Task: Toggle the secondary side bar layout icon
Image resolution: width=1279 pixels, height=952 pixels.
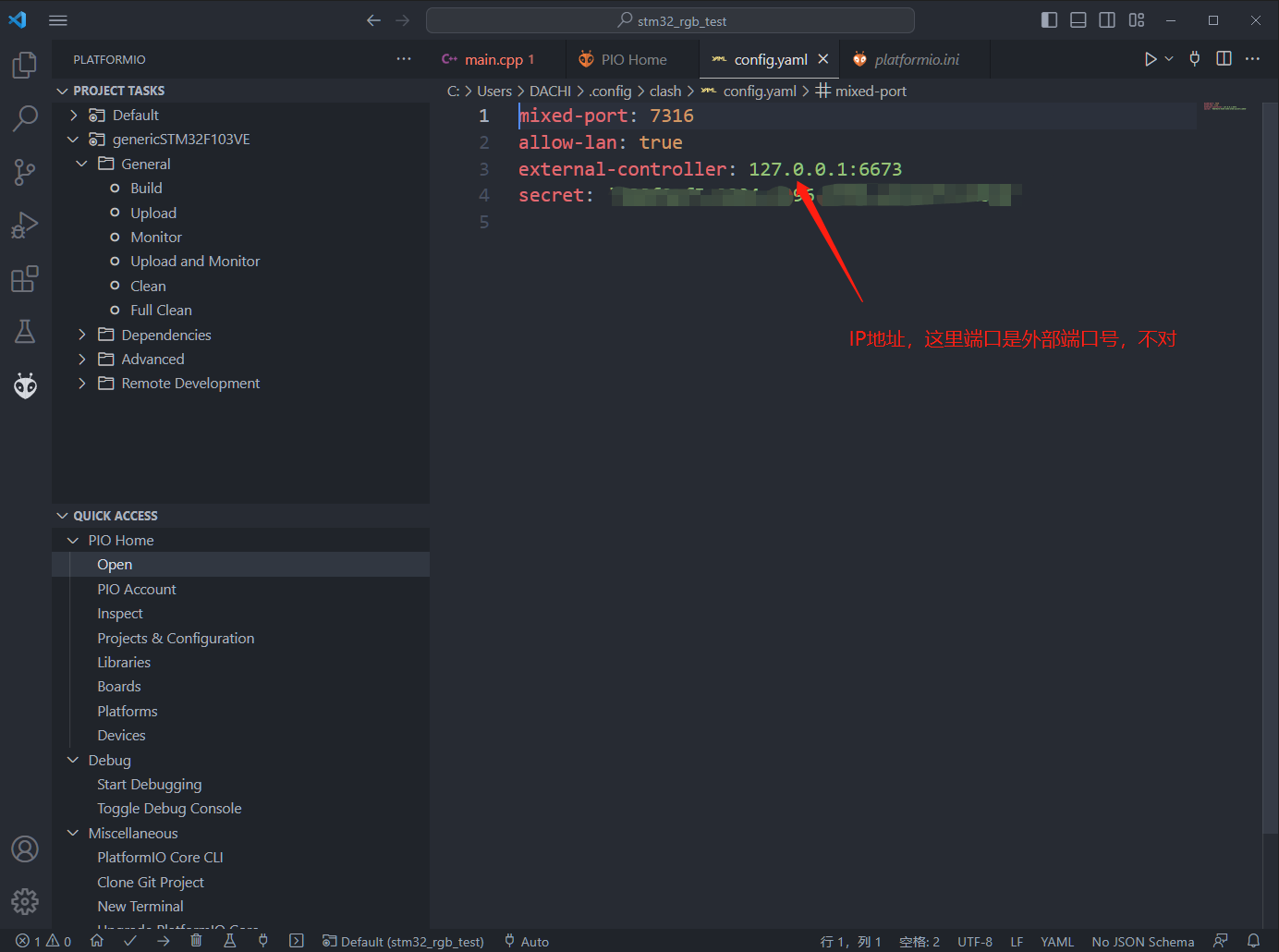Action: point(1107,20)
